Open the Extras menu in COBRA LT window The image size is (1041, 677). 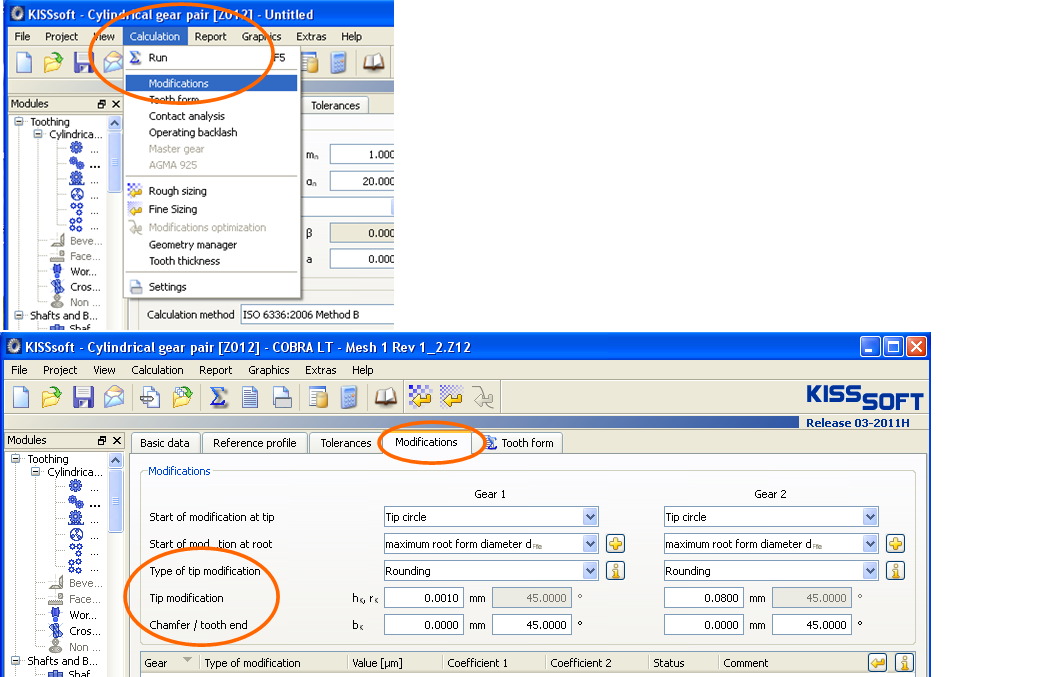(x=321, y=370)
